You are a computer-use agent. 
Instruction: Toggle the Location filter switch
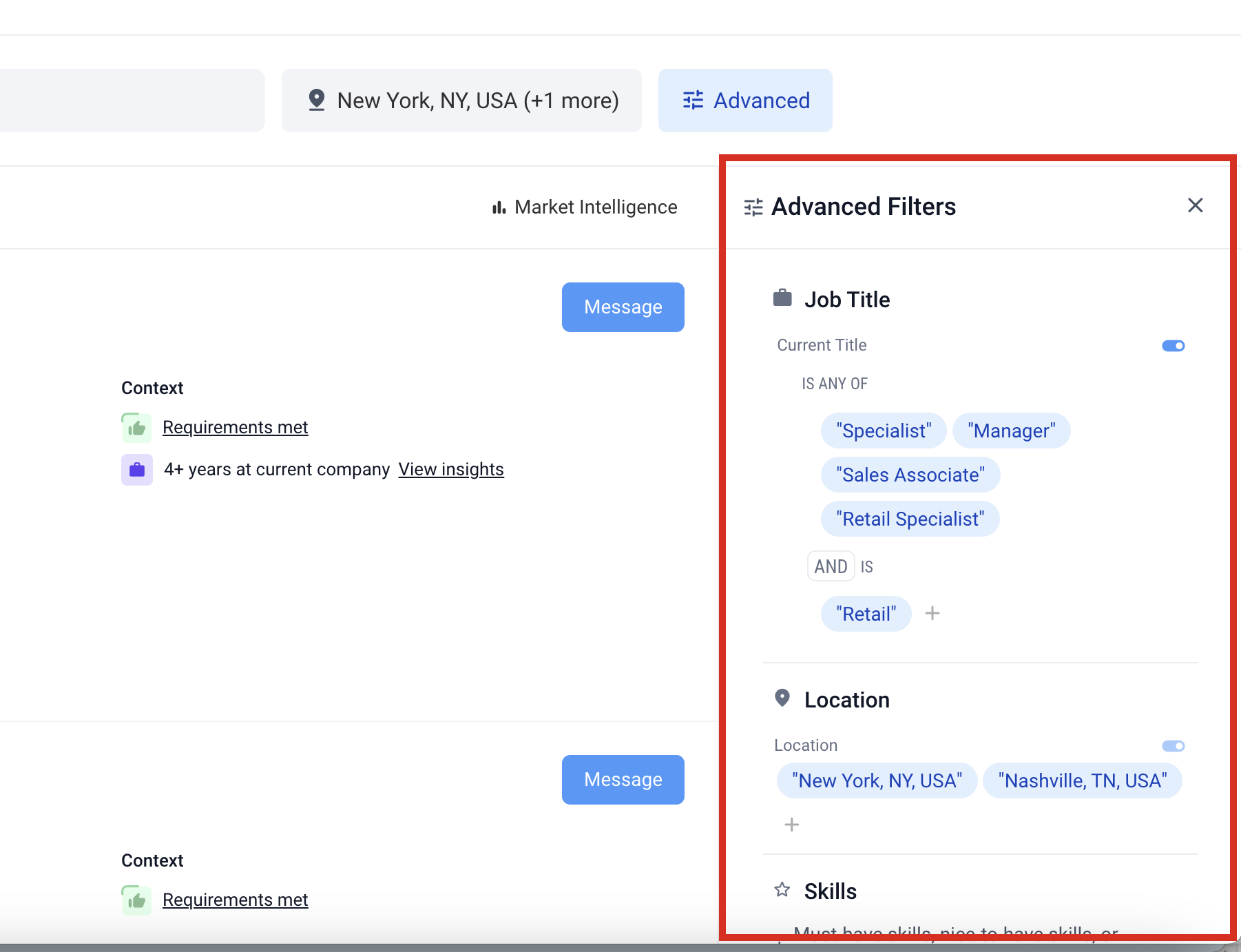click(1173, 746)
